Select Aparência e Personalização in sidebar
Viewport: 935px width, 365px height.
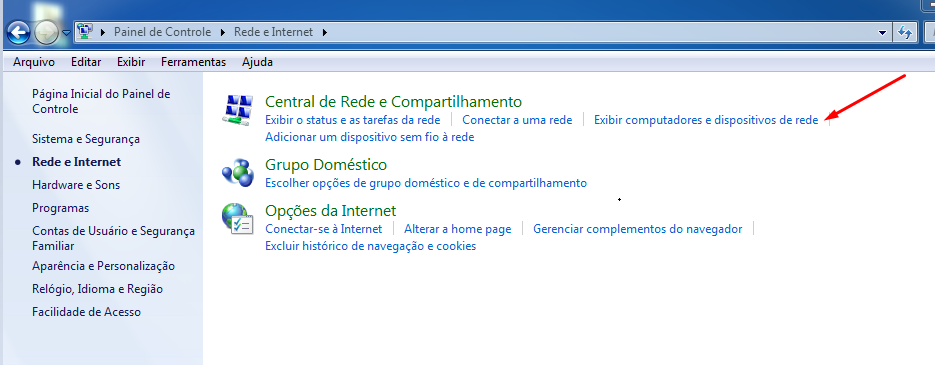[103, 266]
